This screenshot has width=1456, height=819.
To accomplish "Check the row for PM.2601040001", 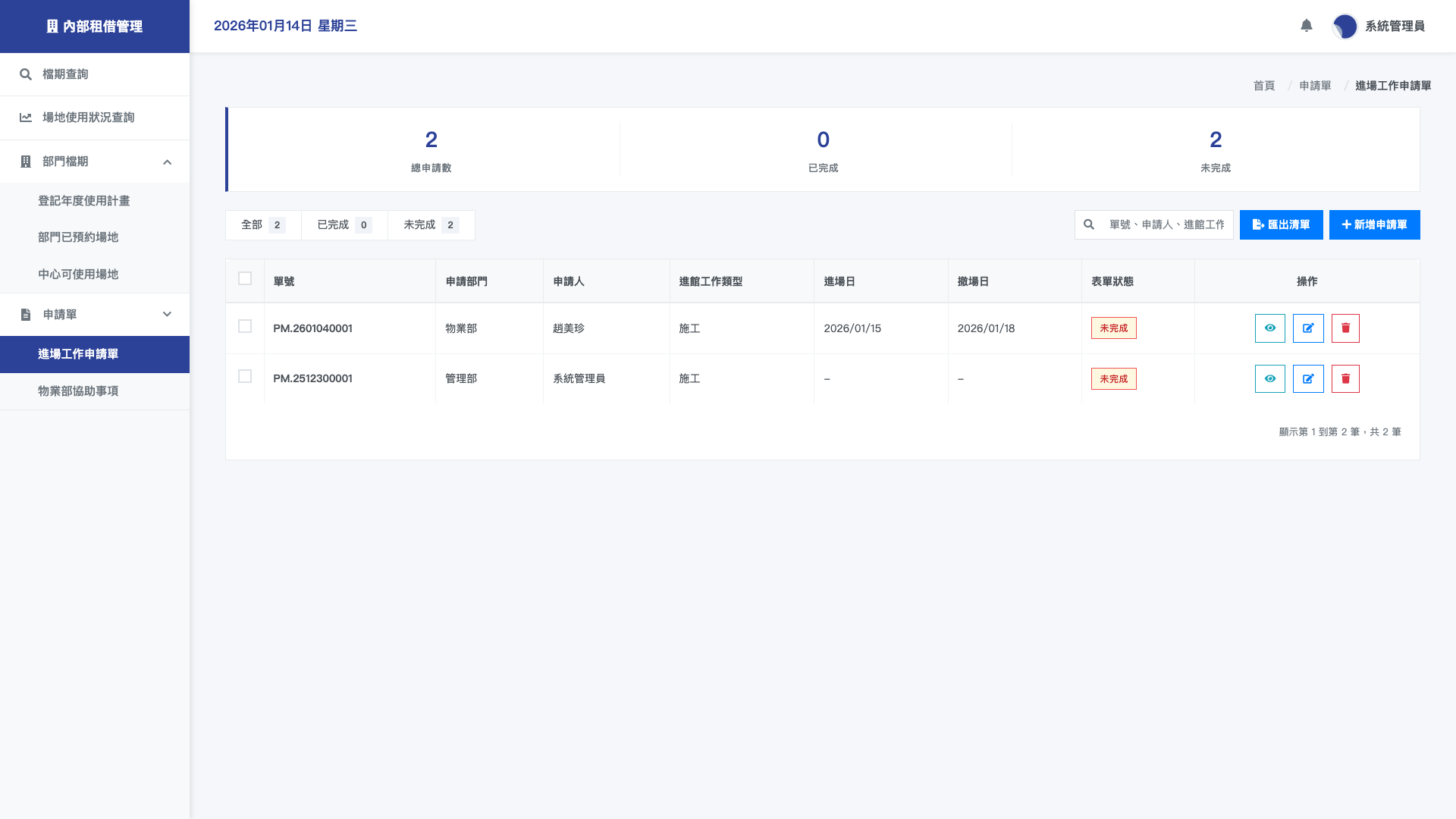I will coord(245,327).
